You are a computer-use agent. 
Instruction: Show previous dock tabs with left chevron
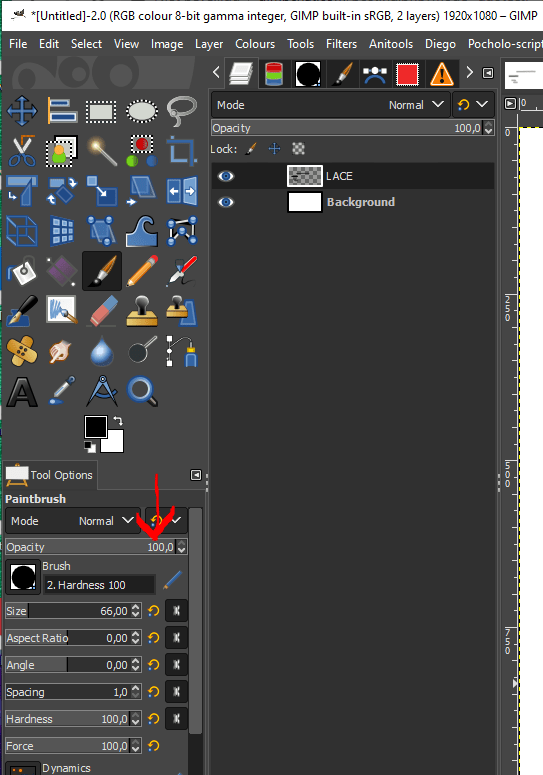pos(216,73)
